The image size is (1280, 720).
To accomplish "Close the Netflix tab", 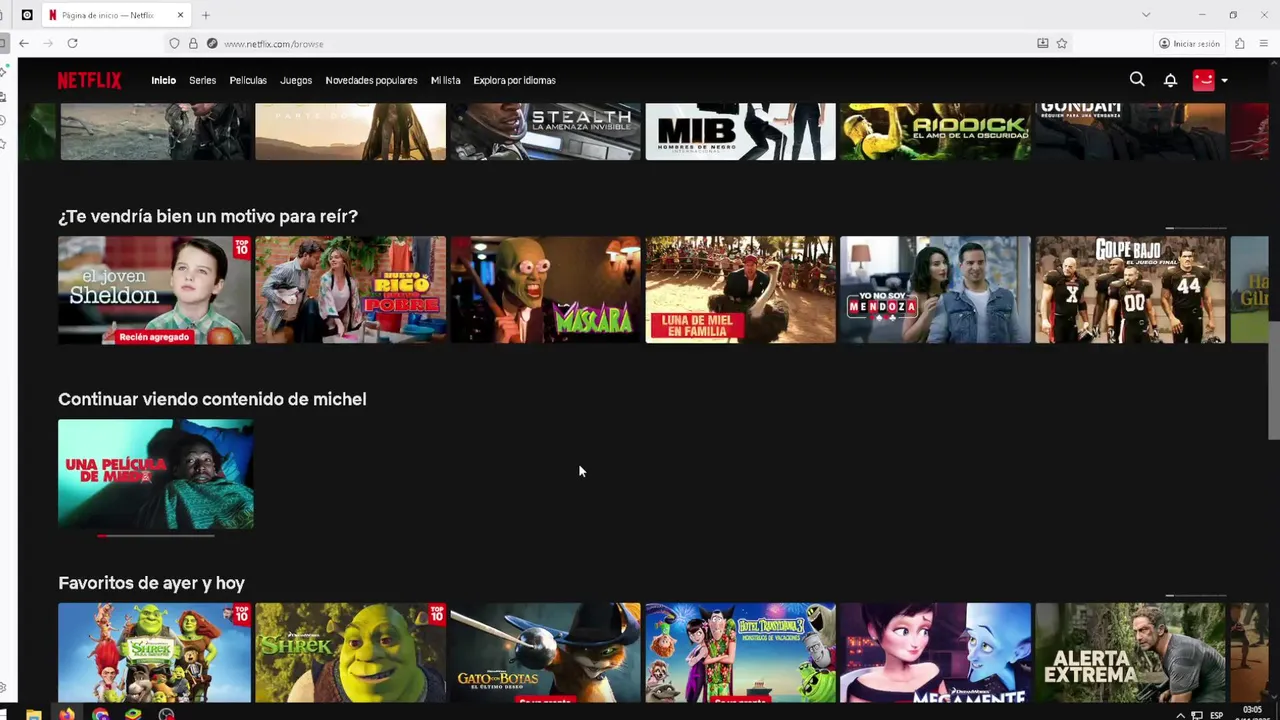I will (180, 15).
